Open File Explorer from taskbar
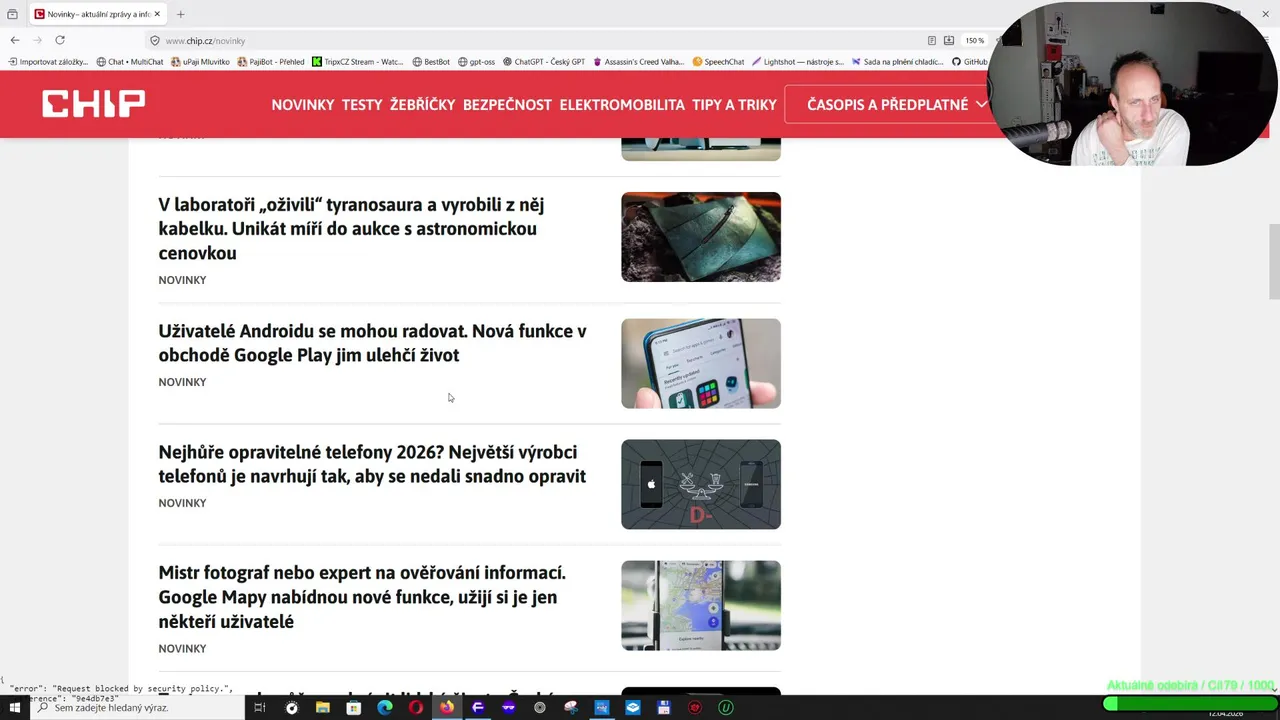Viewport: 1280px width, 720px height. (x=322, y=708)
